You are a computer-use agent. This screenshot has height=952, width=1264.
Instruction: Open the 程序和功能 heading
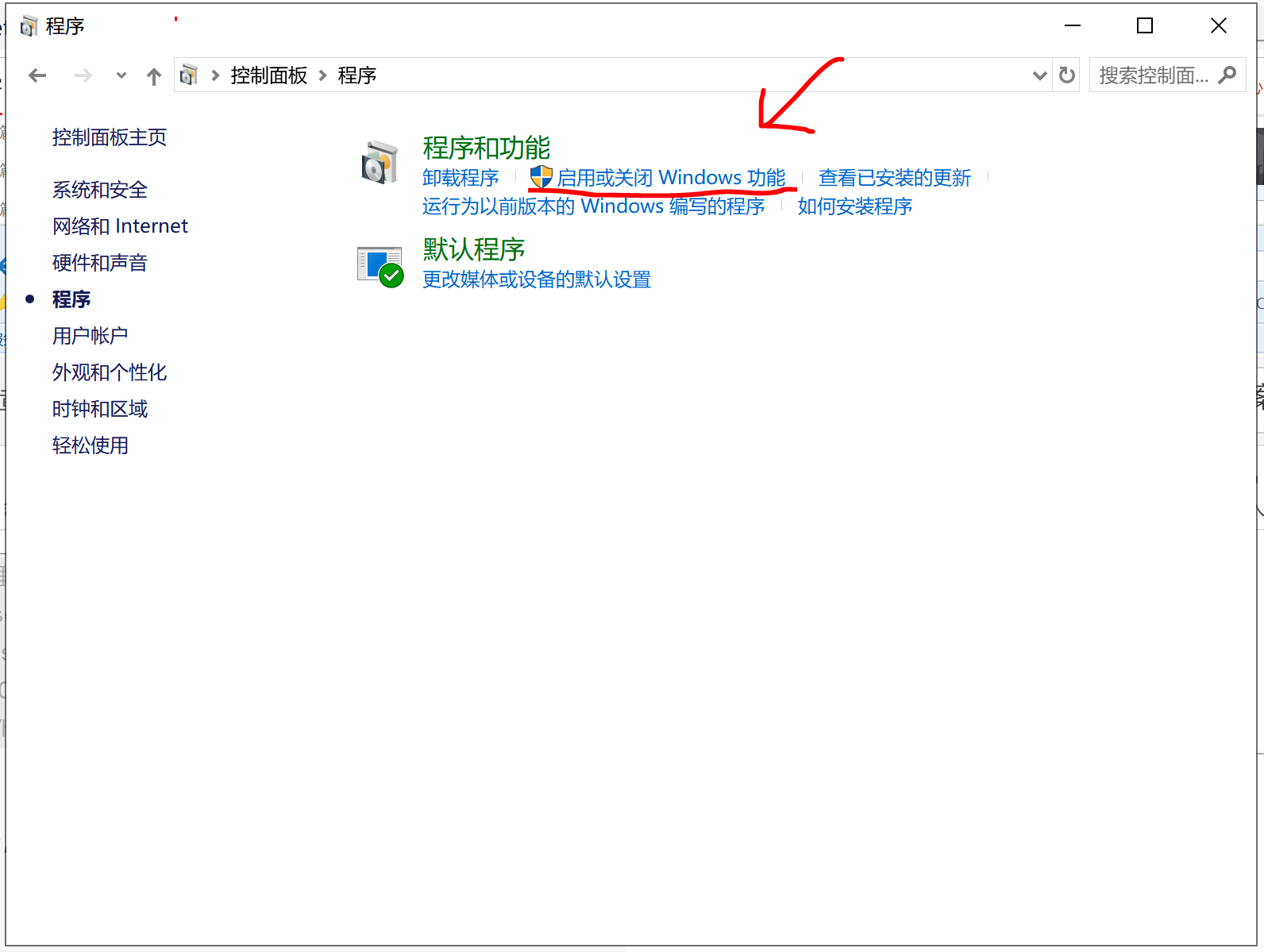coord(487,148)
